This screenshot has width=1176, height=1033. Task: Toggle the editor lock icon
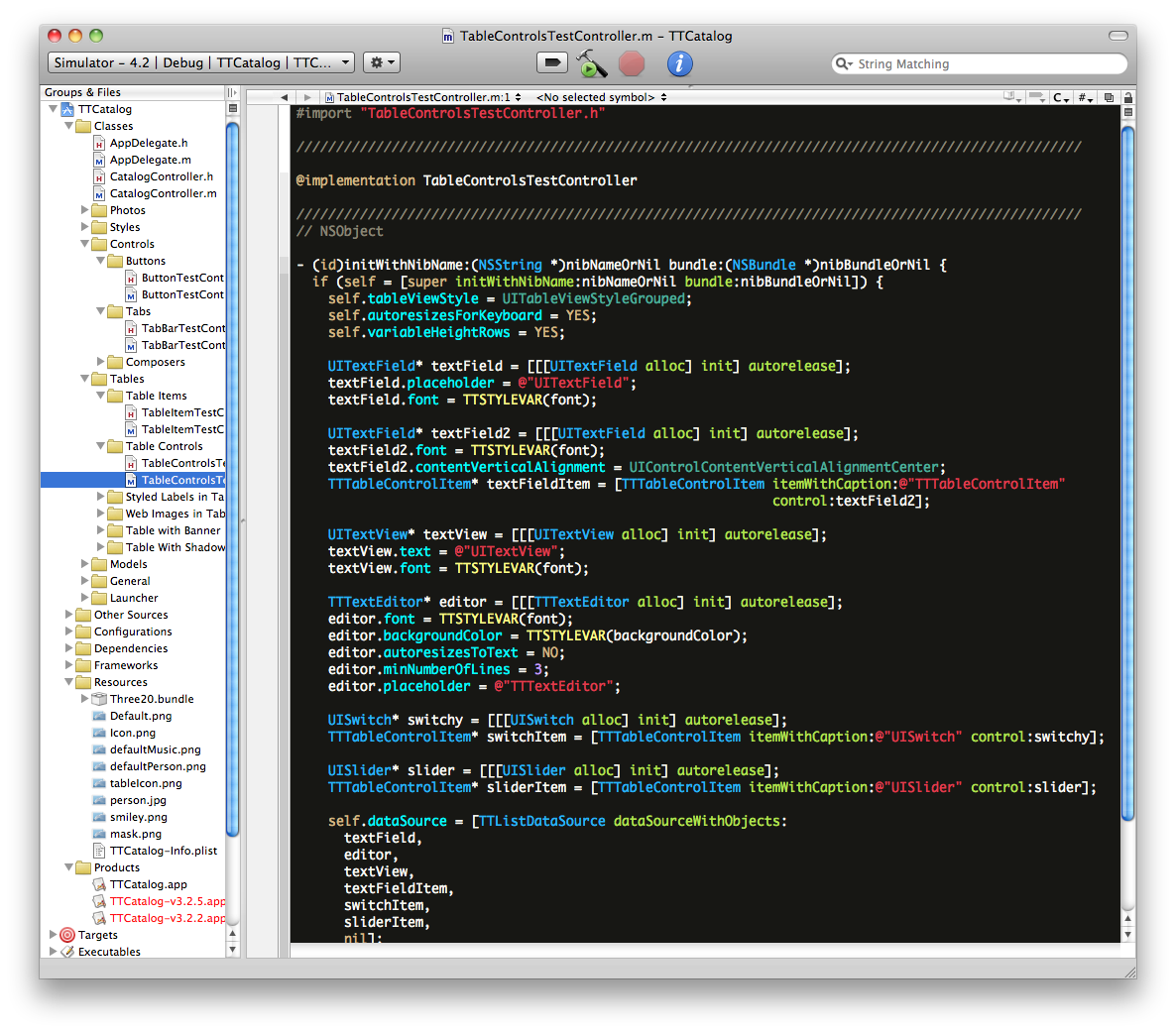click(1128, 97)
